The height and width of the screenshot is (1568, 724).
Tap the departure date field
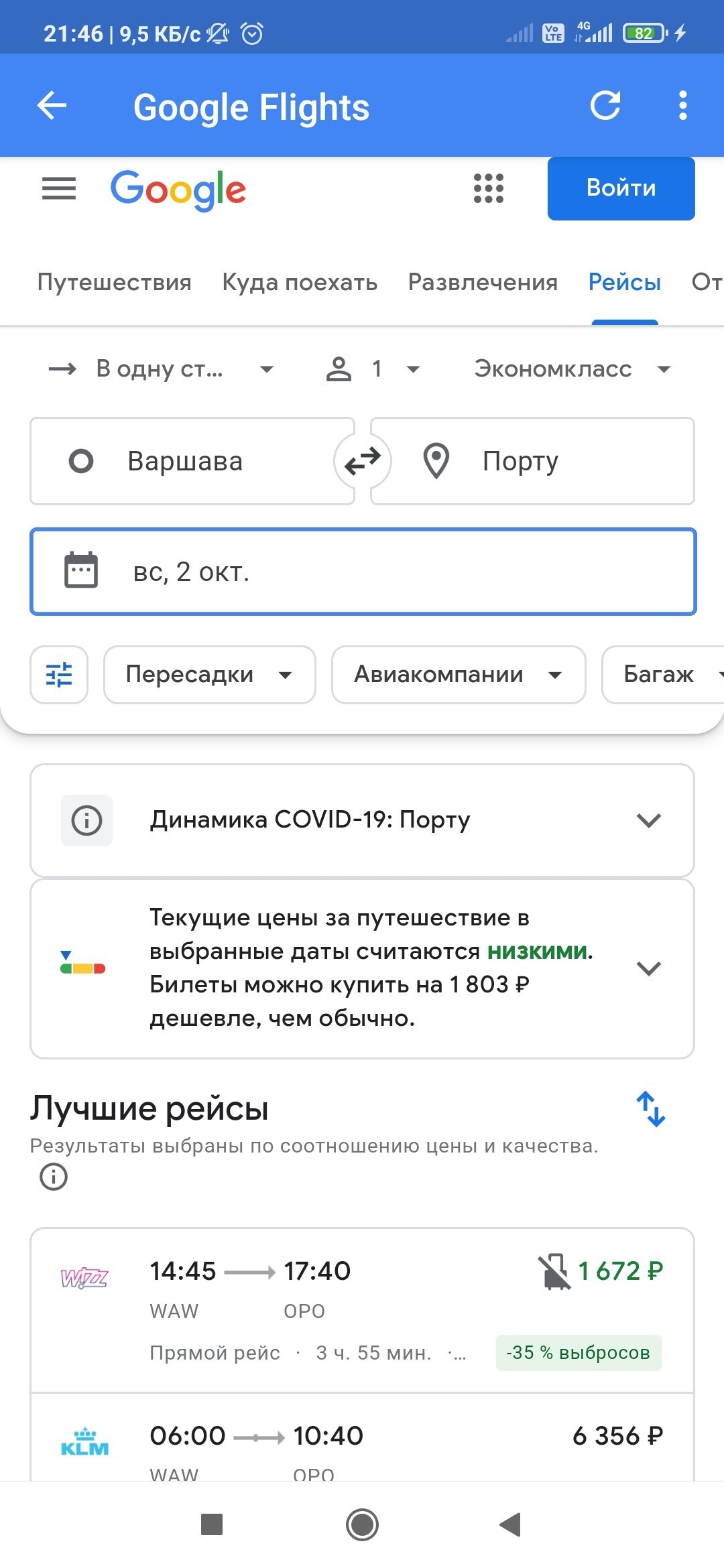tap(363, 572)
